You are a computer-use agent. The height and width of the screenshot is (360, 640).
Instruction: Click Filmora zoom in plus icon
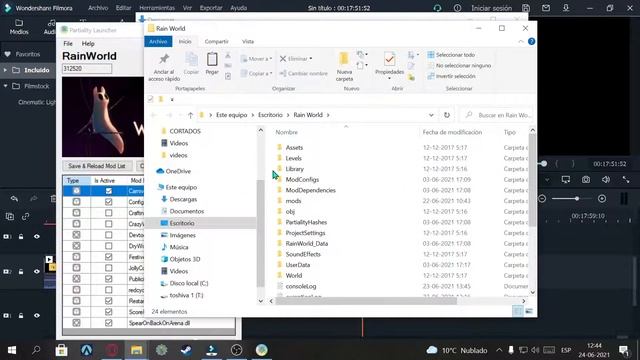click(602, 199)
